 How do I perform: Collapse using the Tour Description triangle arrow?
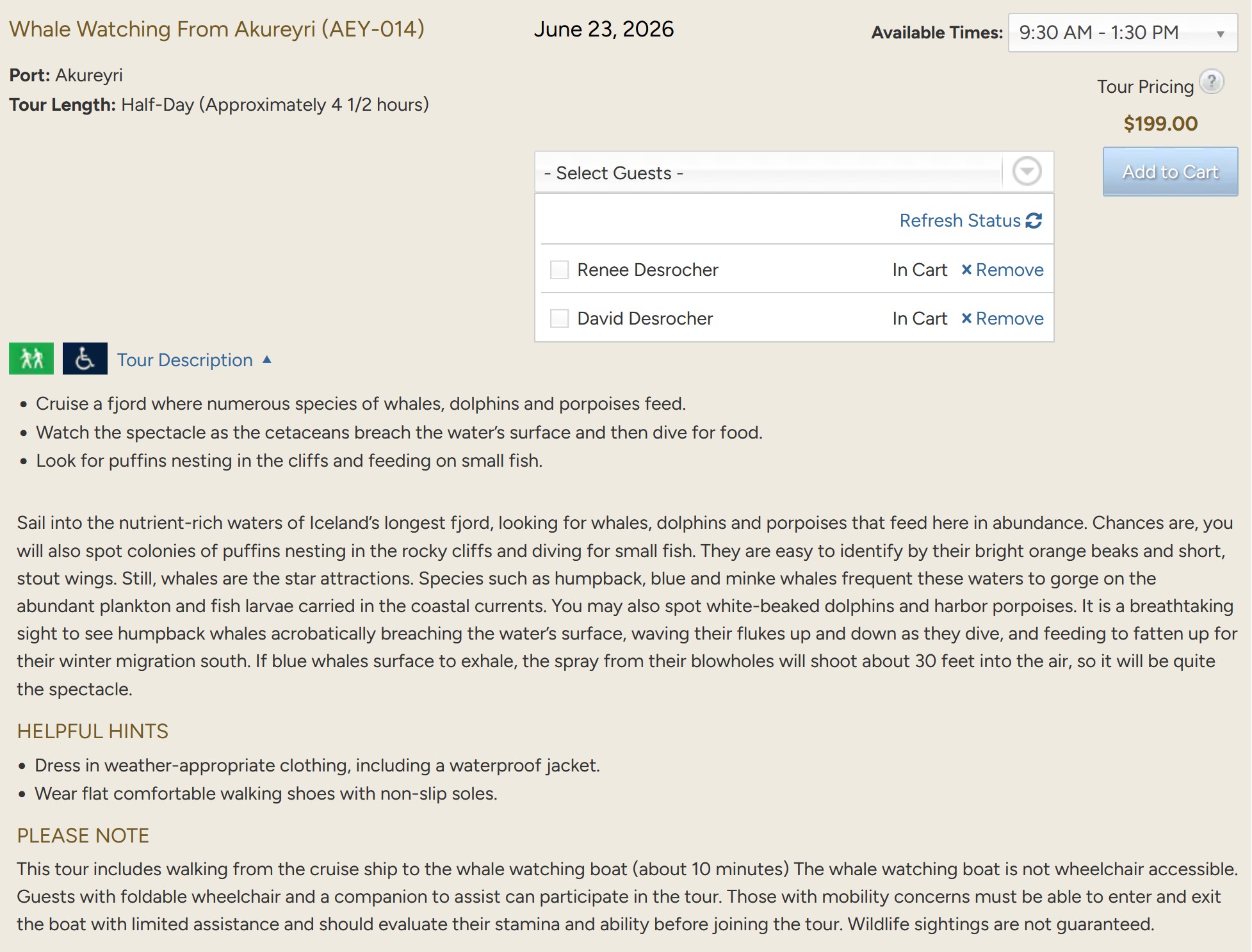pyautogui.click(x=267, y=360)
